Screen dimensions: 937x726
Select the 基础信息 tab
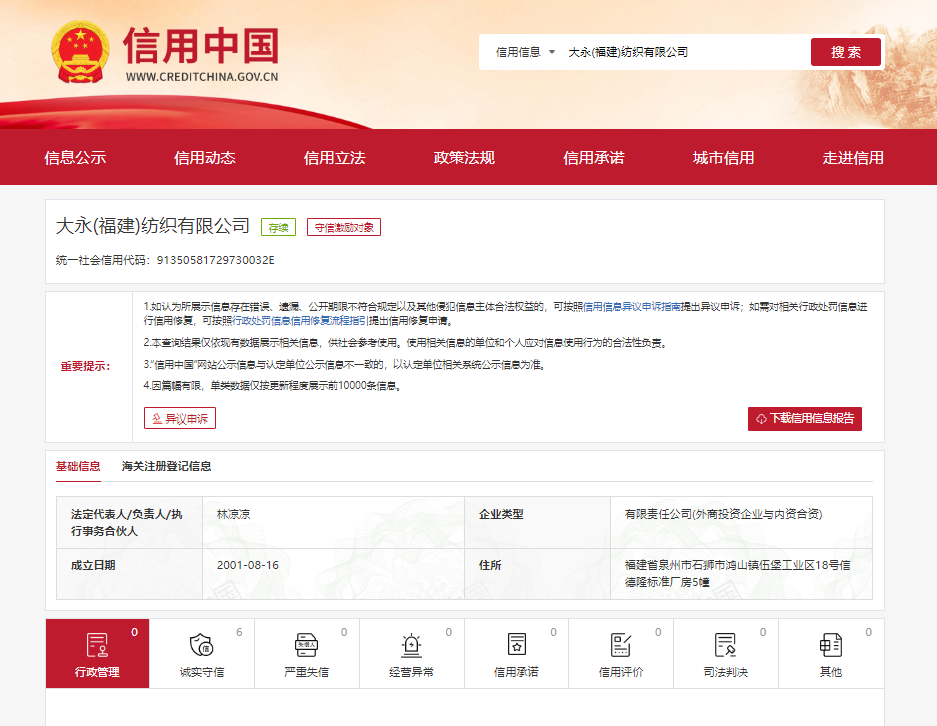78,466
